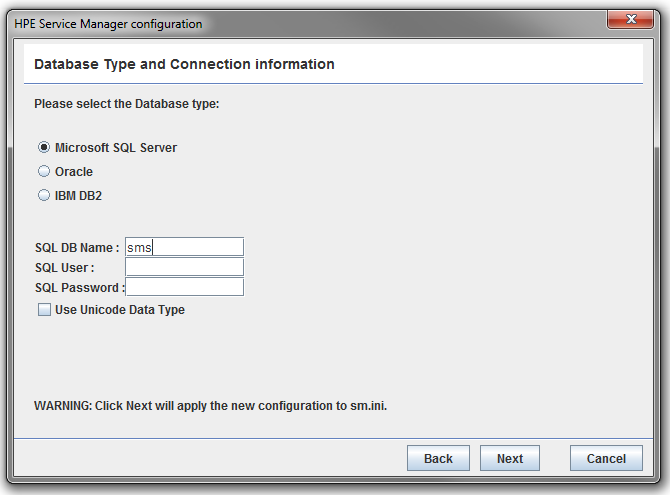
Task: Enable the Use Unicode Data Type checkbox
Action: (x=44, y=309)
